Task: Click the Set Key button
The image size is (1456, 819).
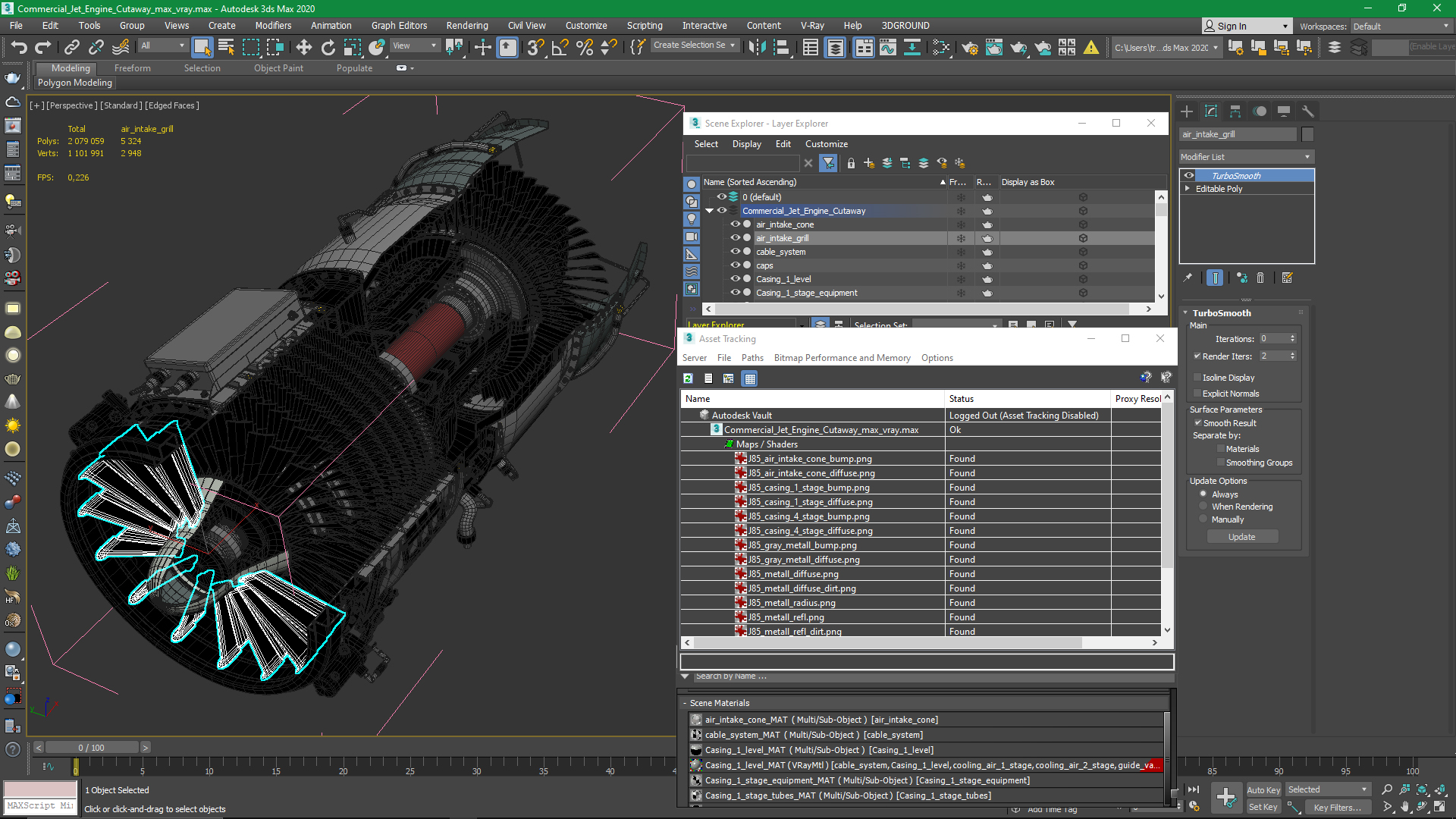Action: click(x=1263, y=807)
